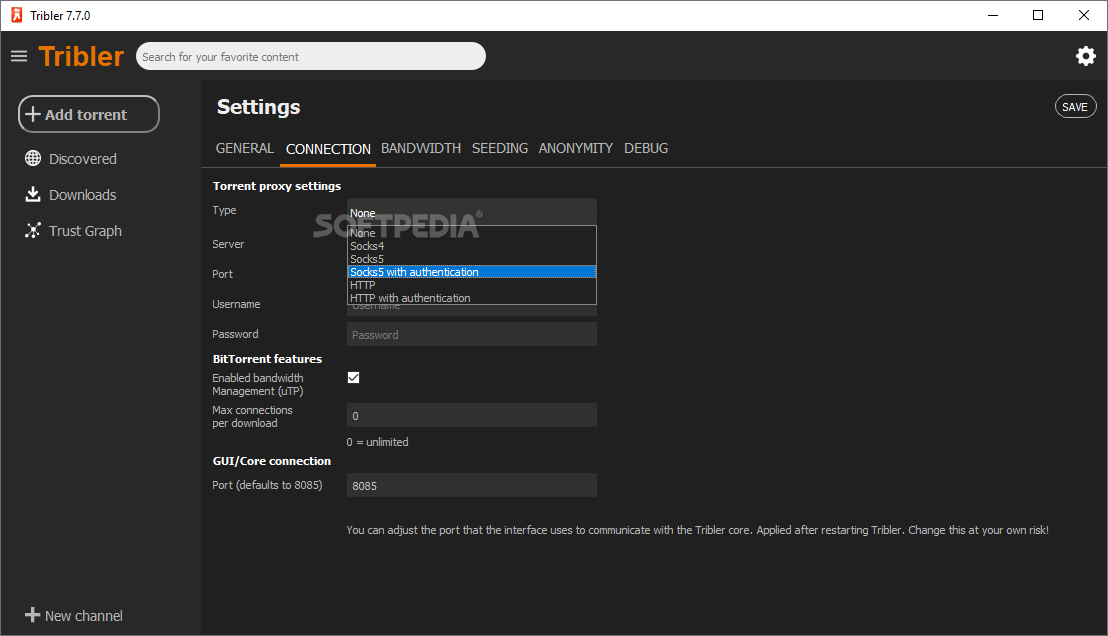The height and width of the screenshot is (636, 1108).
Task: Maximize the Tribler window
Action: 1038,16
